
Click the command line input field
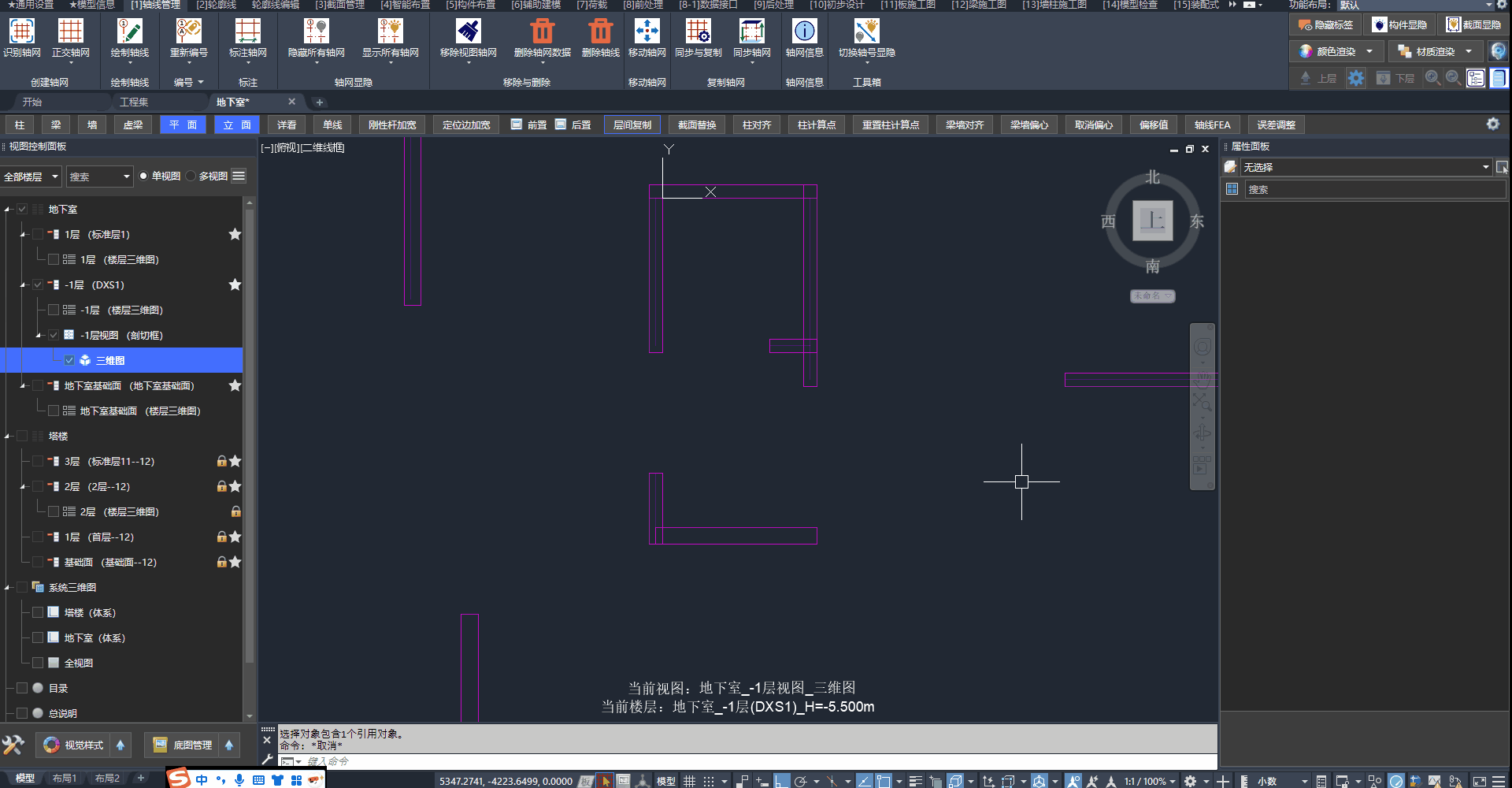pyautogui.click(x=709, y=762)
